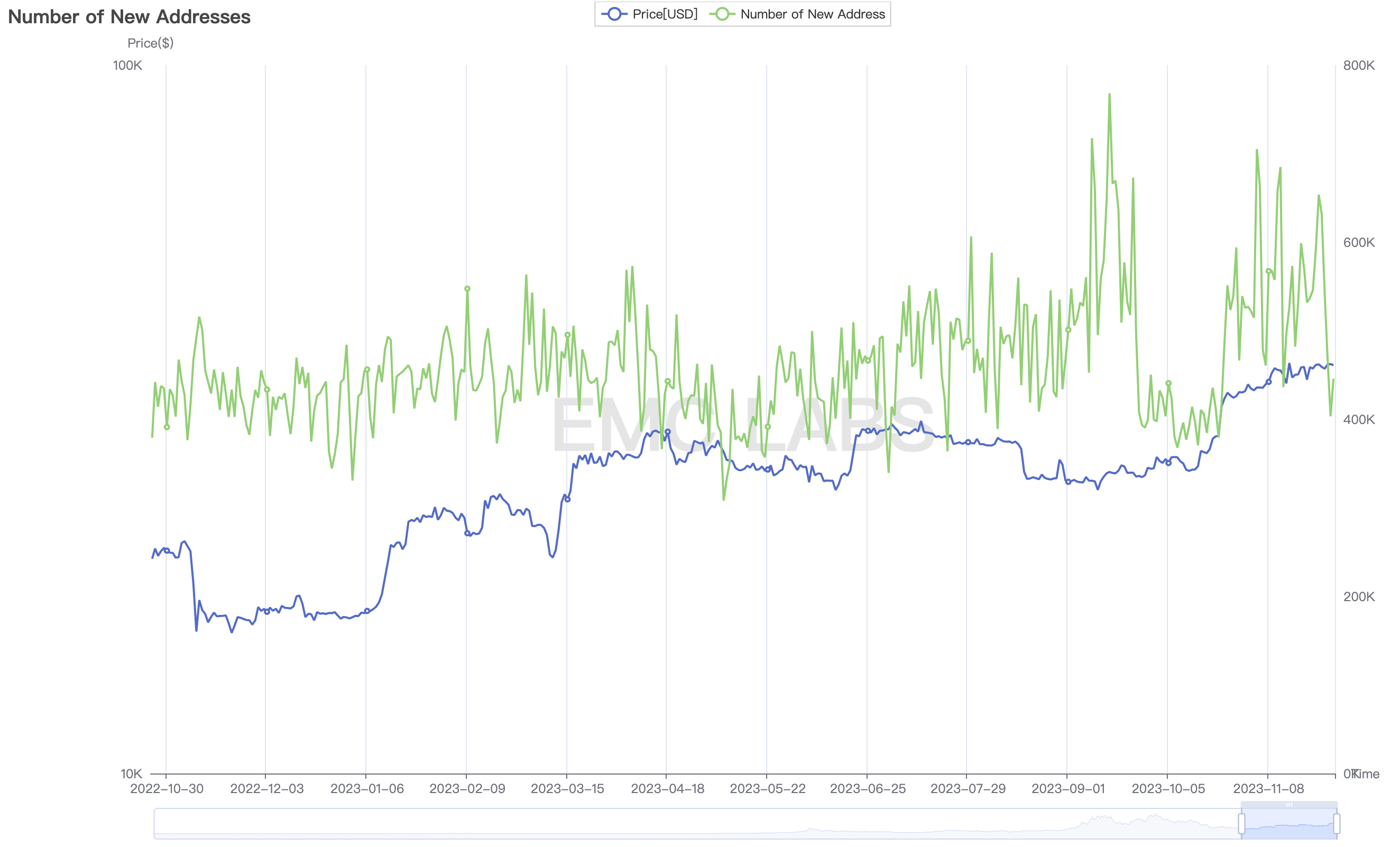Click the left handle of the zoom slider
The width and height of the screenshot is (1400, 847).
point(1241,823)
